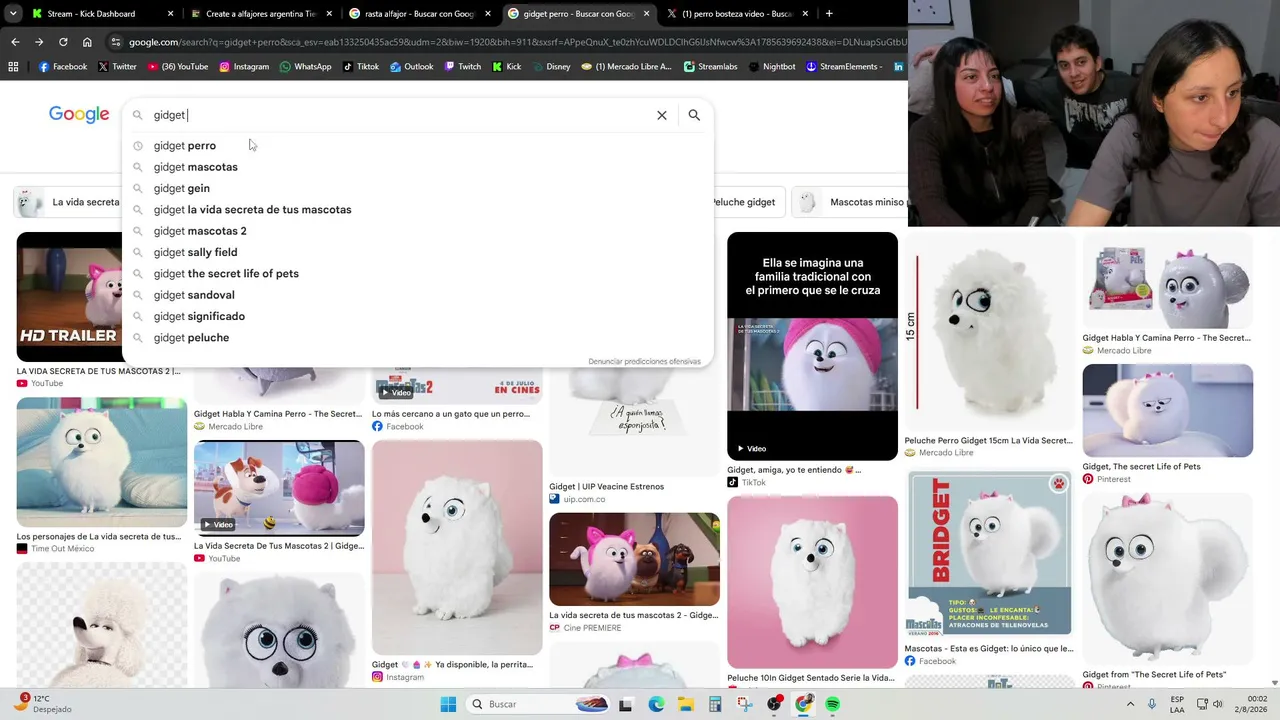Click the browser forward arrow

pos(39,42)
